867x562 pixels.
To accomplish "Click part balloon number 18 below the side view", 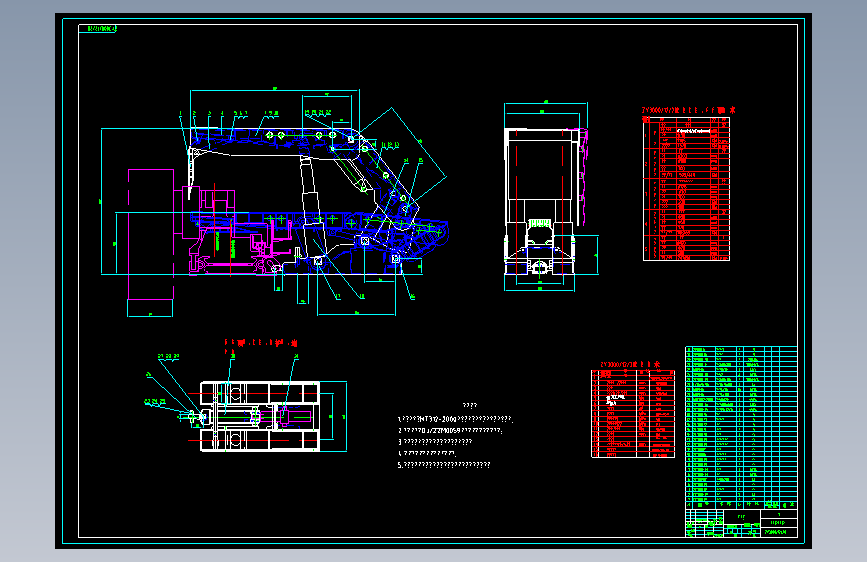I will tap(362, 296).
